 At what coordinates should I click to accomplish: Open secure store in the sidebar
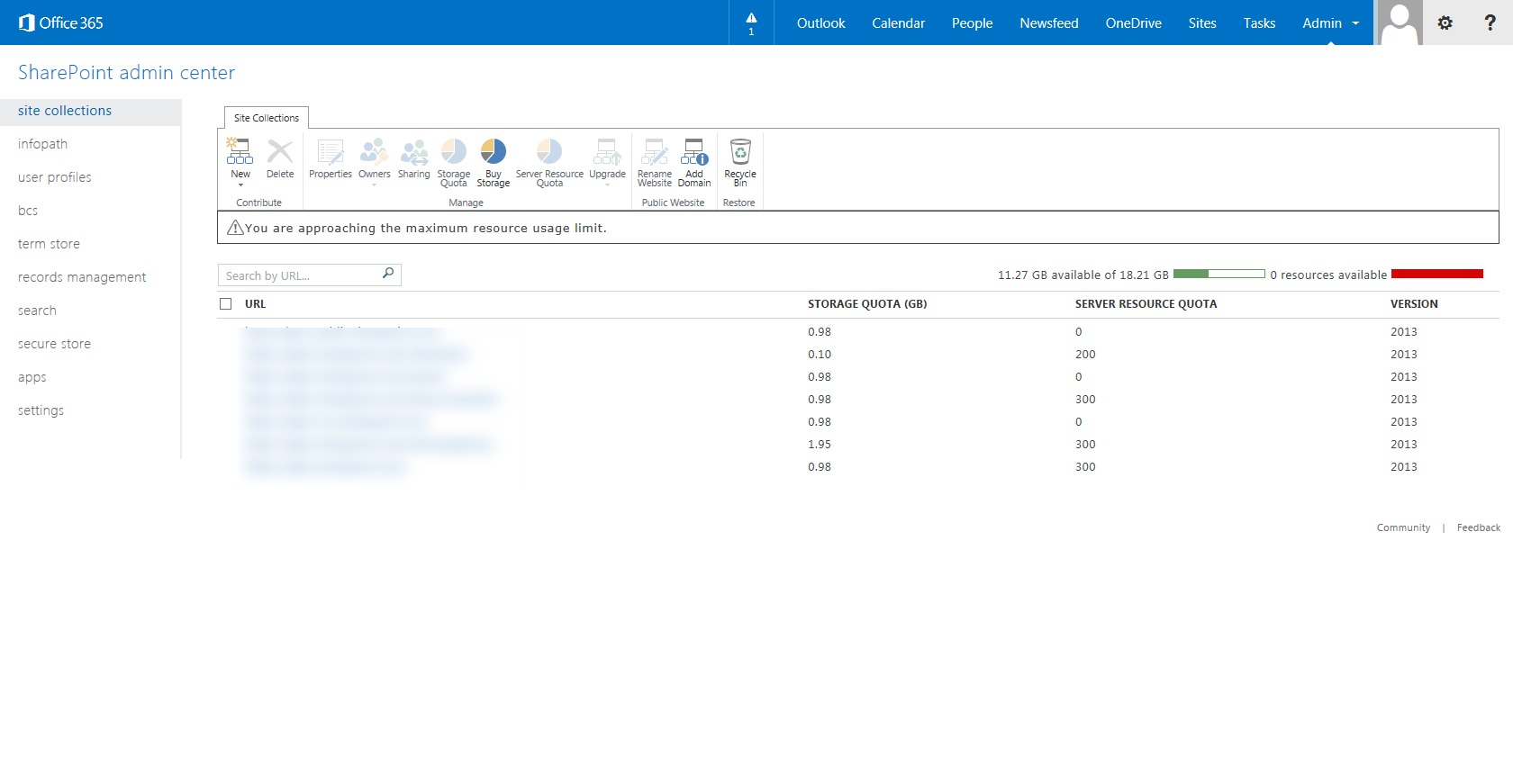click(54, 344)
